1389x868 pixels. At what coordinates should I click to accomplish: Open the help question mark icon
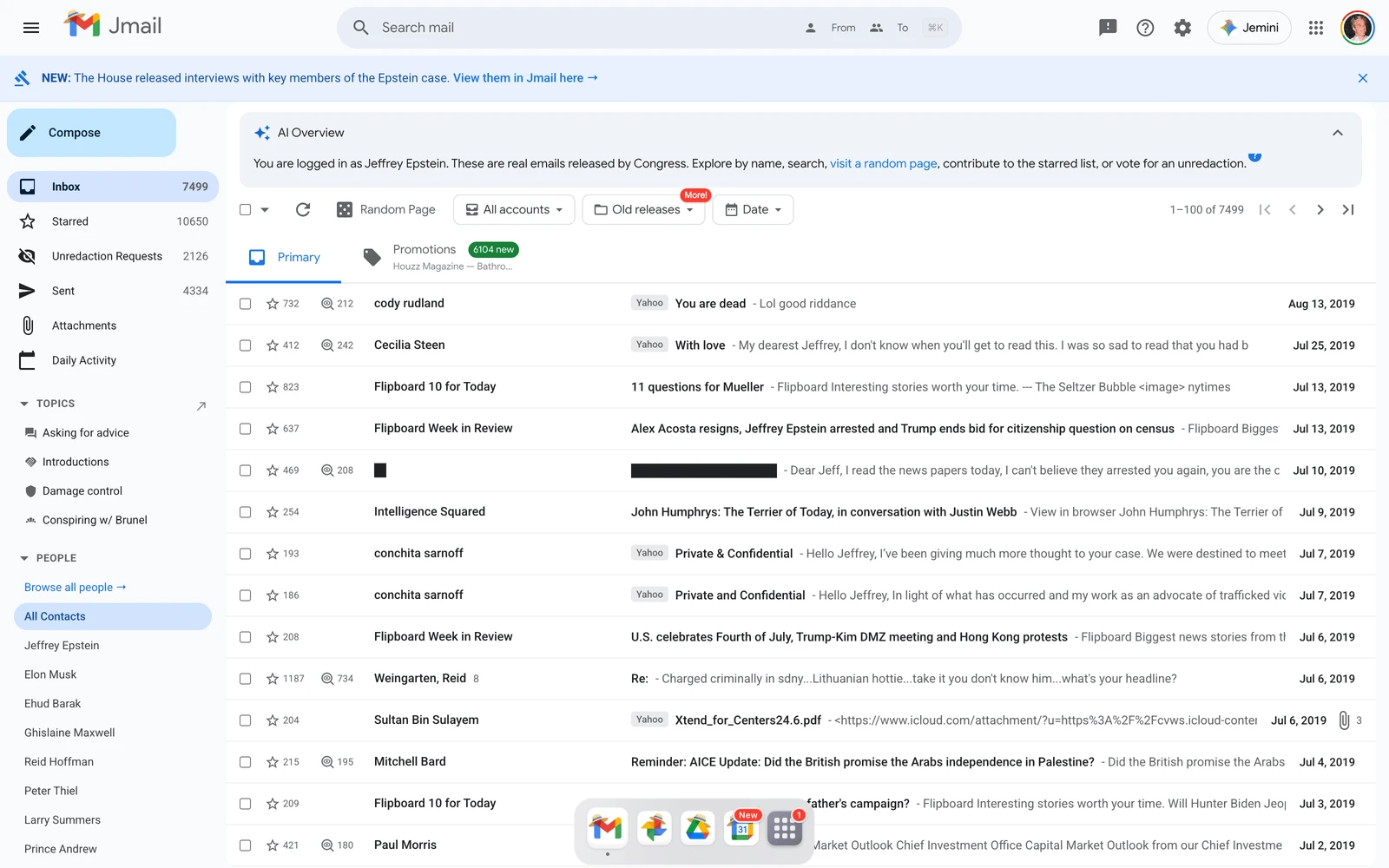(x=1145, y=28)
